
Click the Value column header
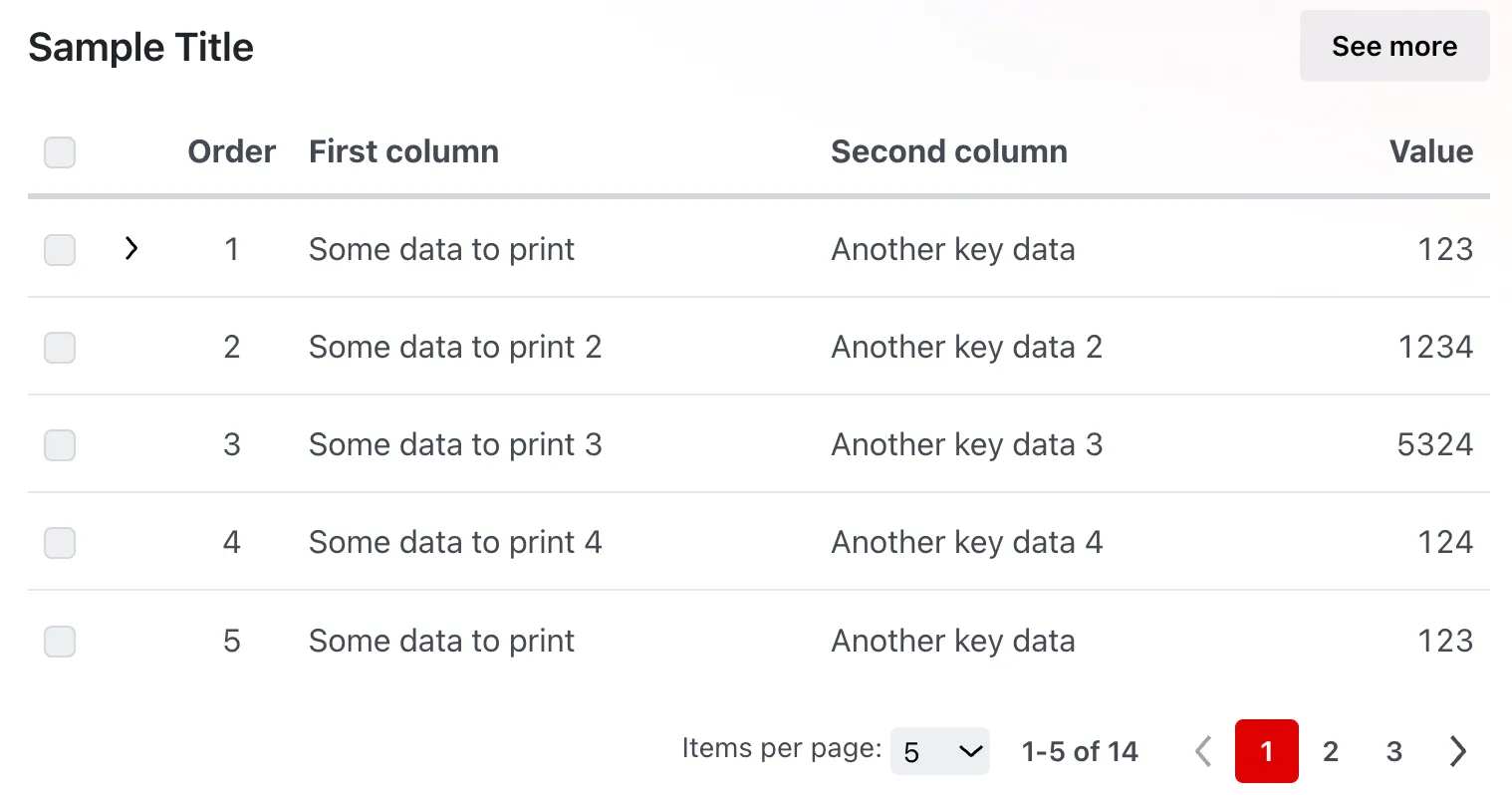point(1431,151)
